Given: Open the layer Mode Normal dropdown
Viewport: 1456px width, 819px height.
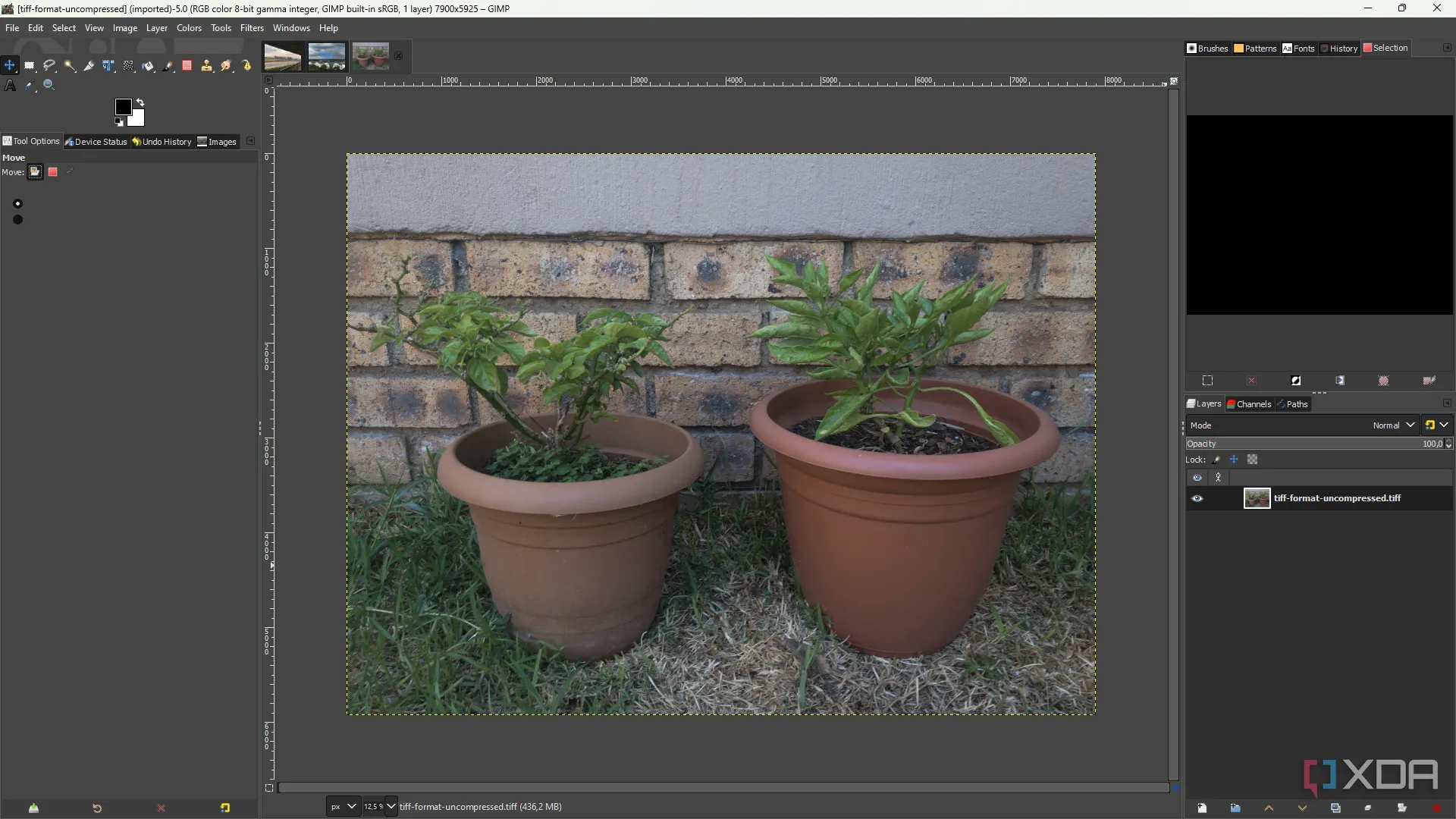Looking at the screenshot, I should 1394,425.
